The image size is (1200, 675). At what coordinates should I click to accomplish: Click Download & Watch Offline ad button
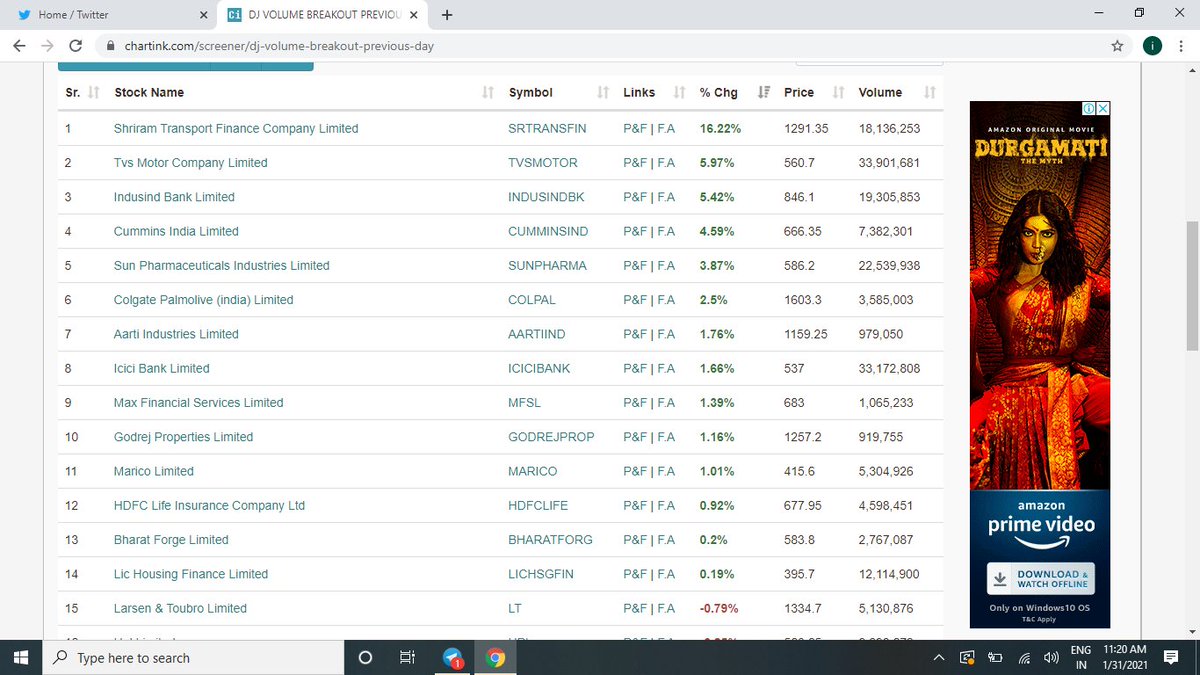(x=1040, y=579)
